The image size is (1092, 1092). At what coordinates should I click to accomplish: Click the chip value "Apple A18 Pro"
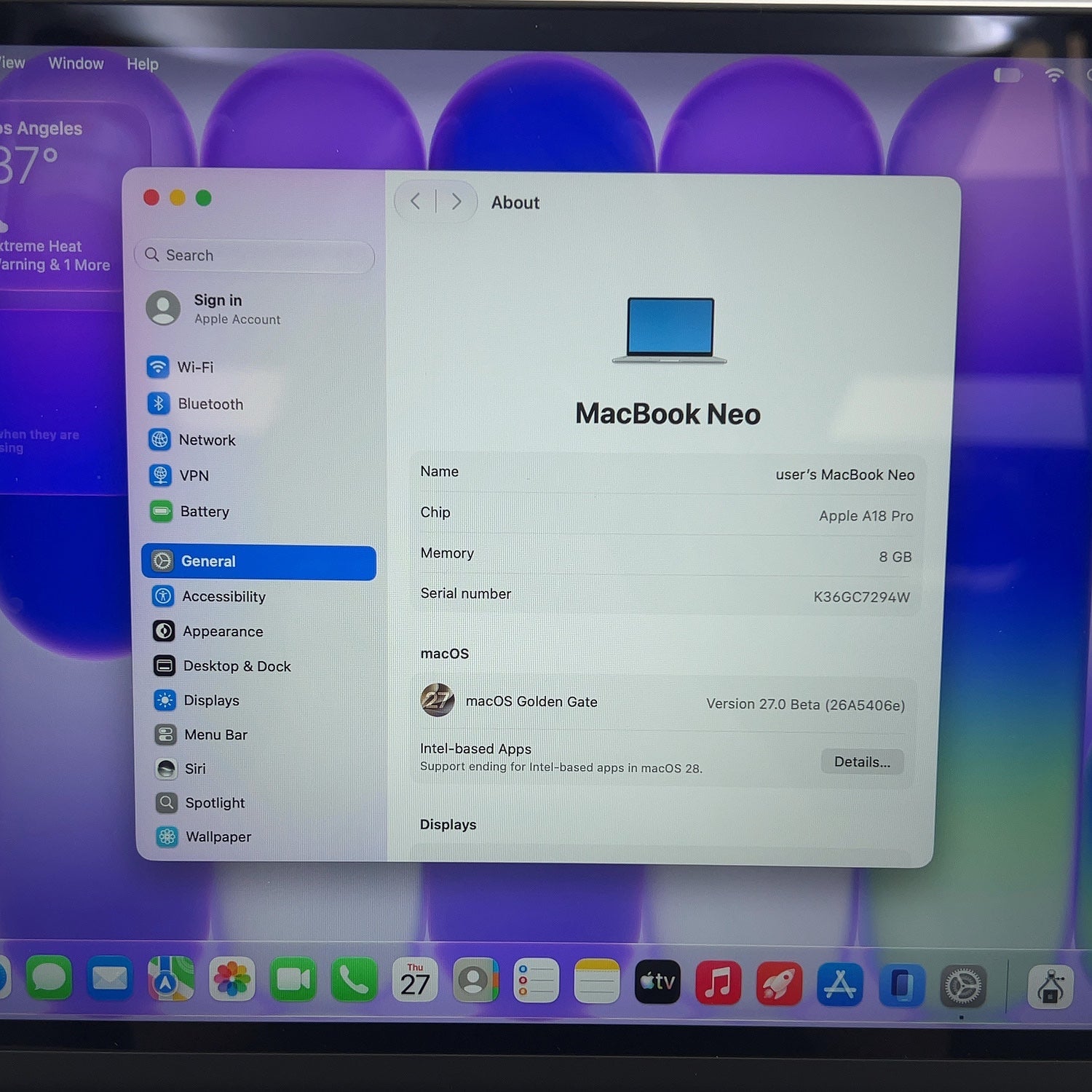[x=866, y=515]
